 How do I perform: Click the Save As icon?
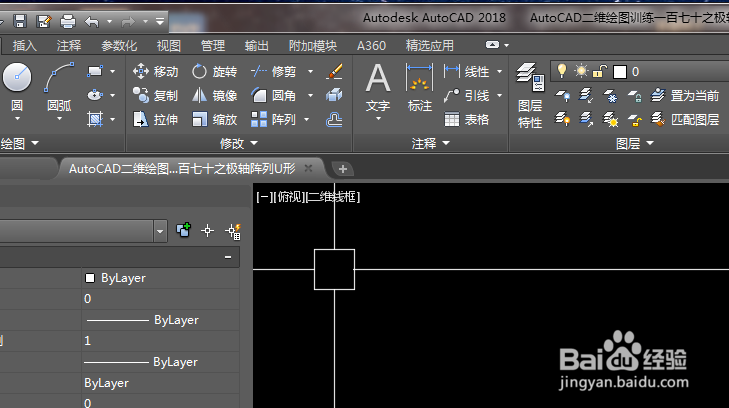(x=44, y=21)
